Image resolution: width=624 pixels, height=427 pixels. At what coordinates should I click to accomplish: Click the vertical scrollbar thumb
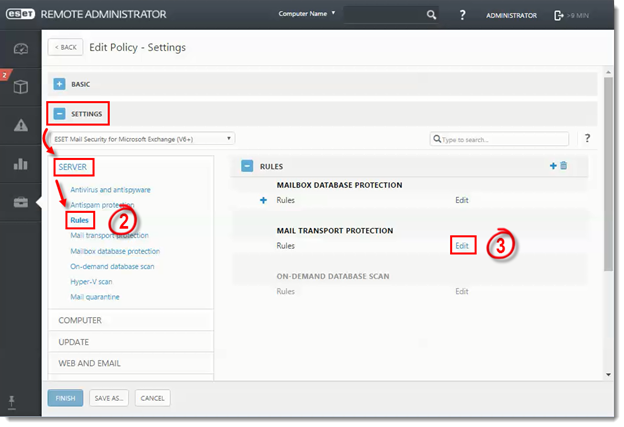(x=608, y=174)
